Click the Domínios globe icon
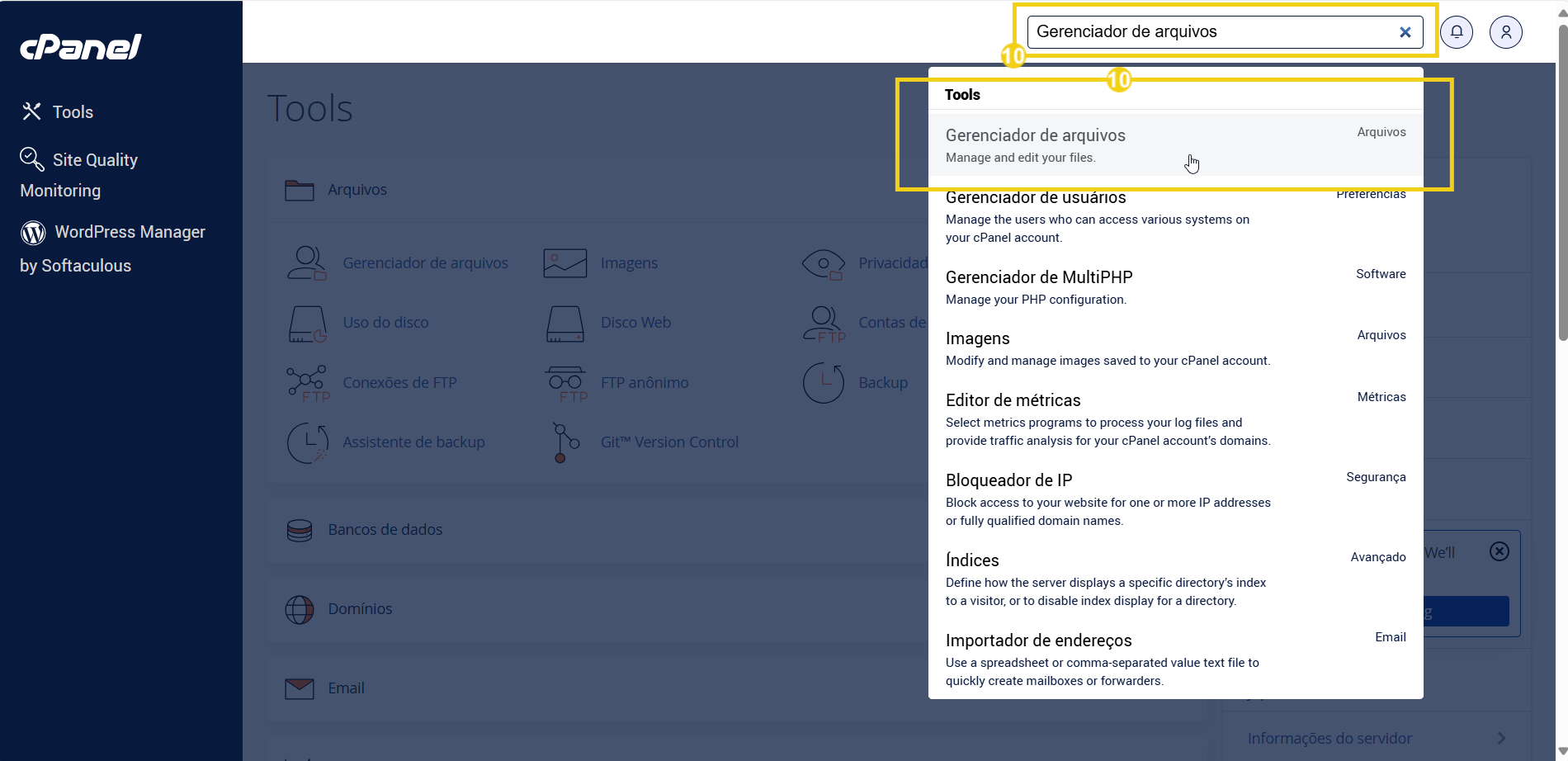The height and width of the screenshot is (761, 1568). (x=300, y=610)
